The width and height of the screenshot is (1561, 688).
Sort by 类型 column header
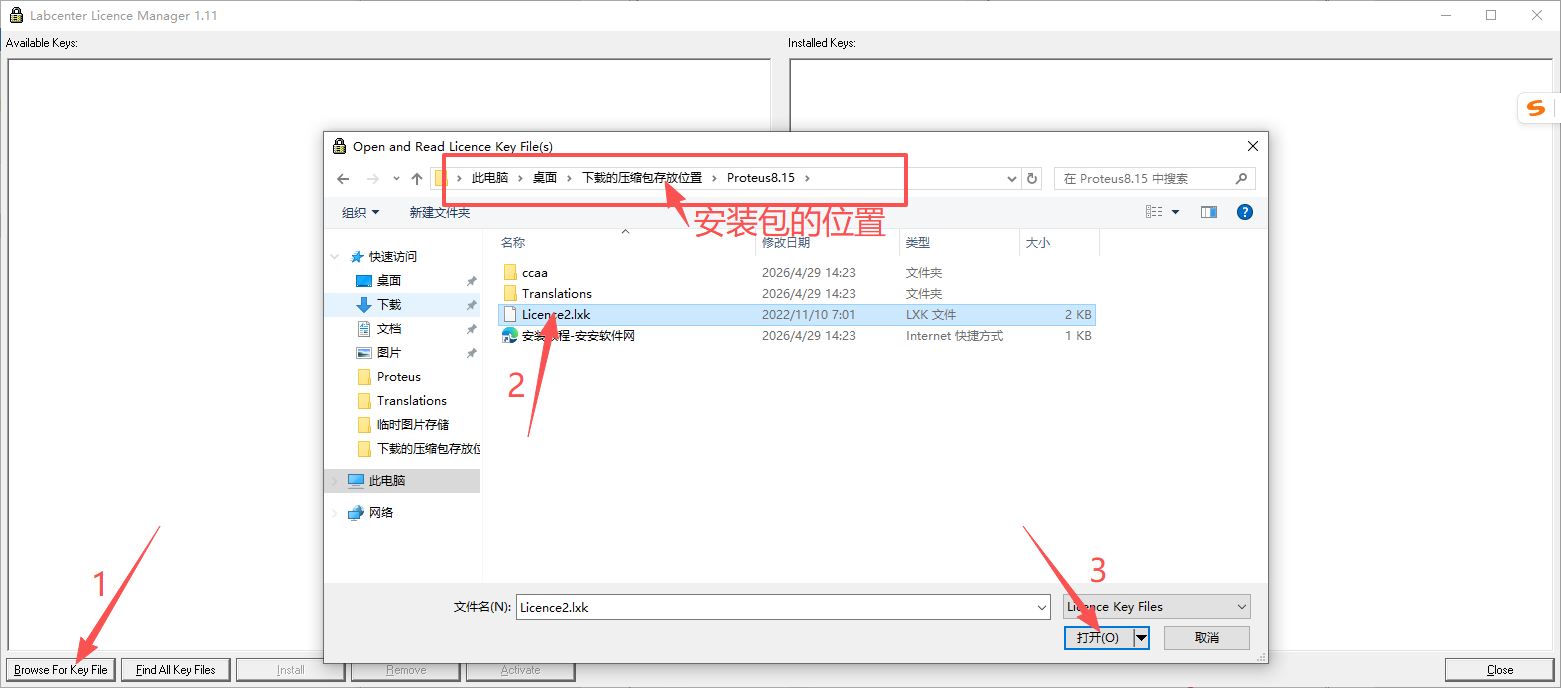tap(918, 242)
